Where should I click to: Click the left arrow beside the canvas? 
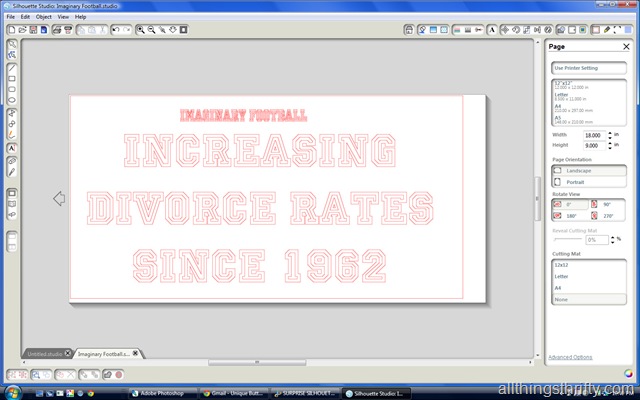coord(59,199)
